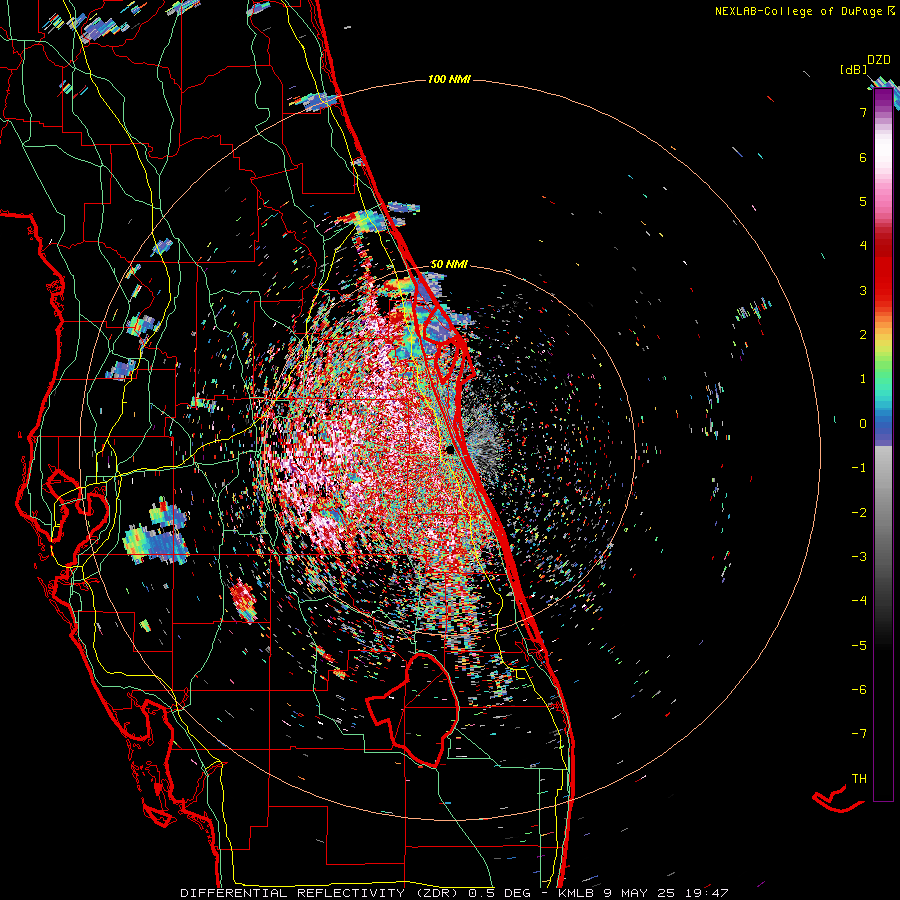Click the 7 dB tick label

[x=863, y=112]
